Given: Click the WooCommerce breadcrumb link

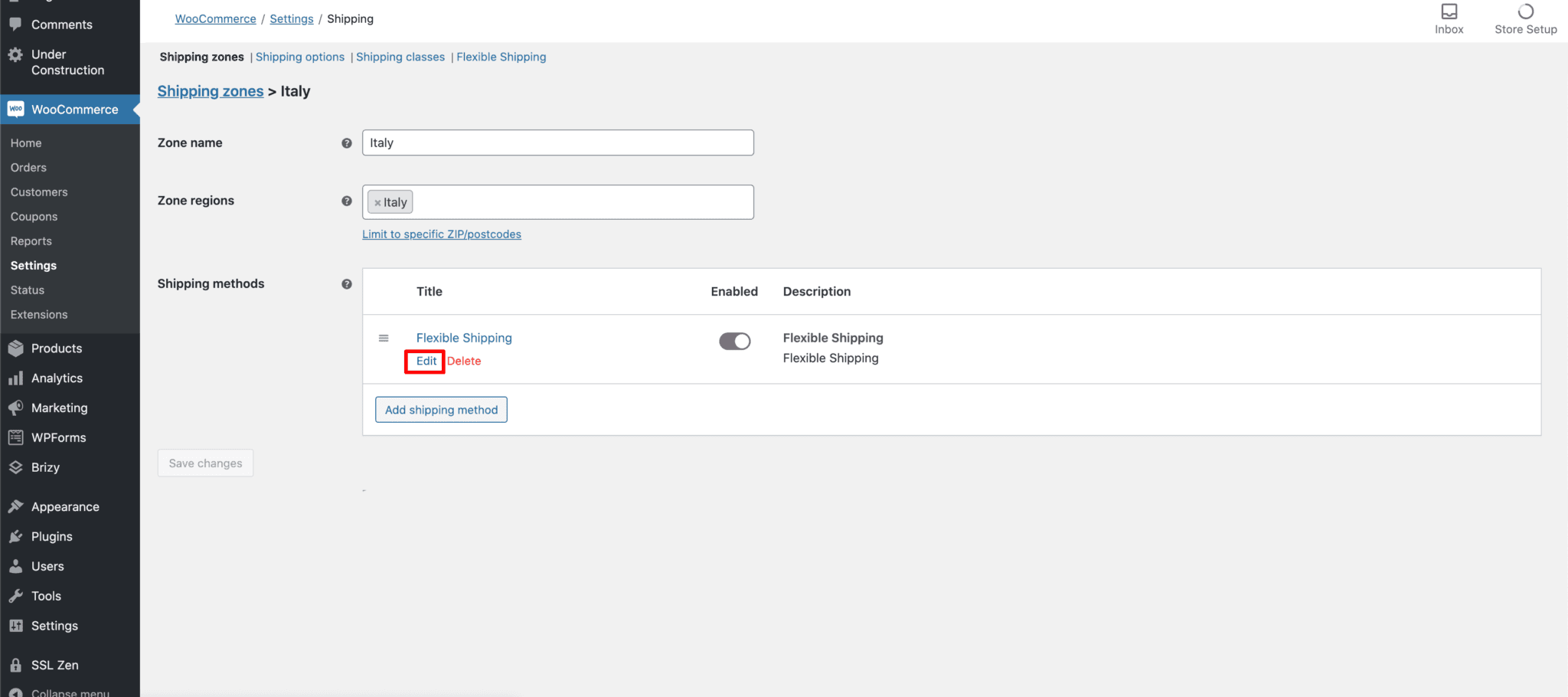Looking at the screenshot, I should 216,18.
